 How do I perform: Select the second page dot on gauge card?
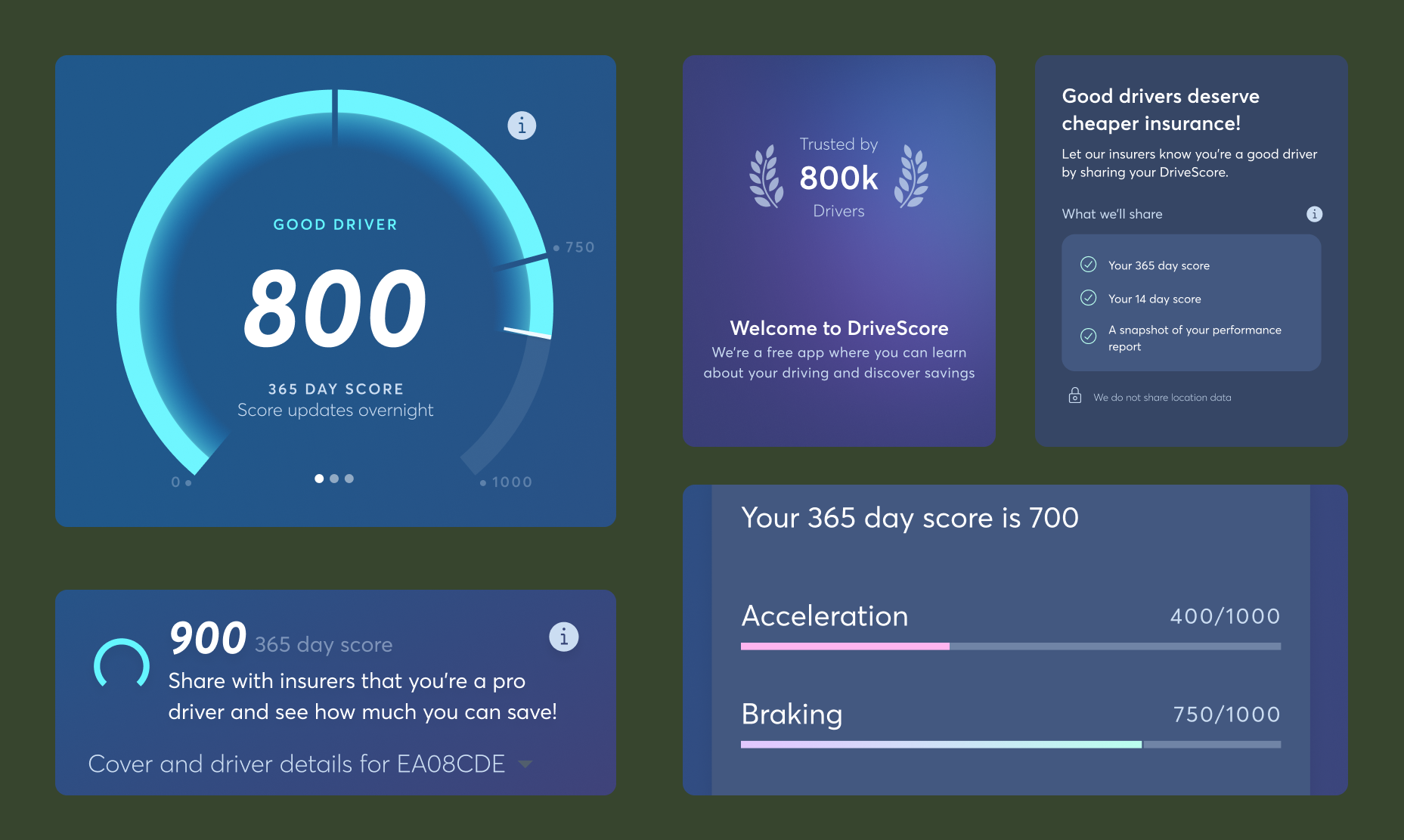pos(334,479)
